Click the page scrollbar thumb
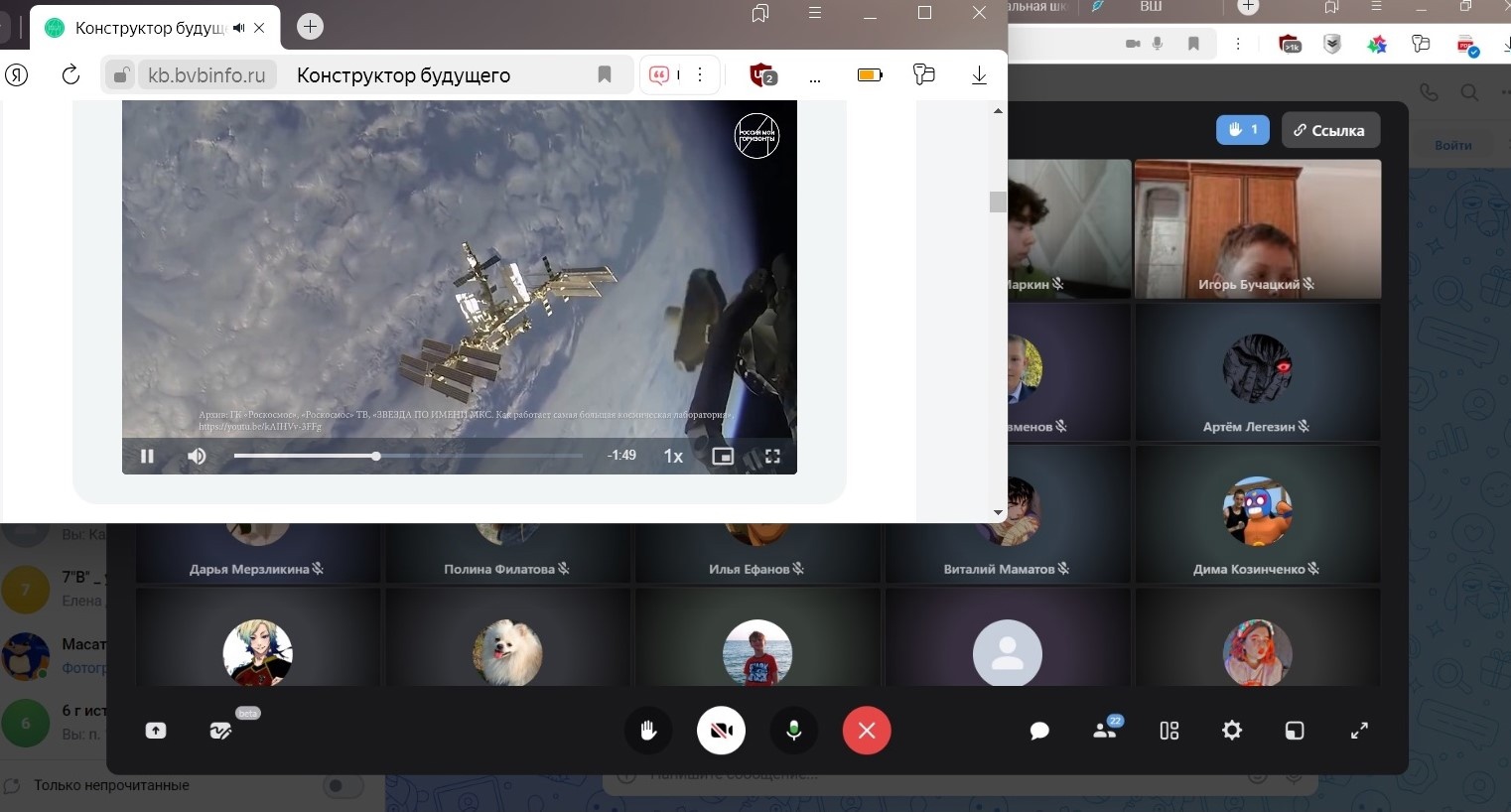1511x812 pixels. click(998, 201)
